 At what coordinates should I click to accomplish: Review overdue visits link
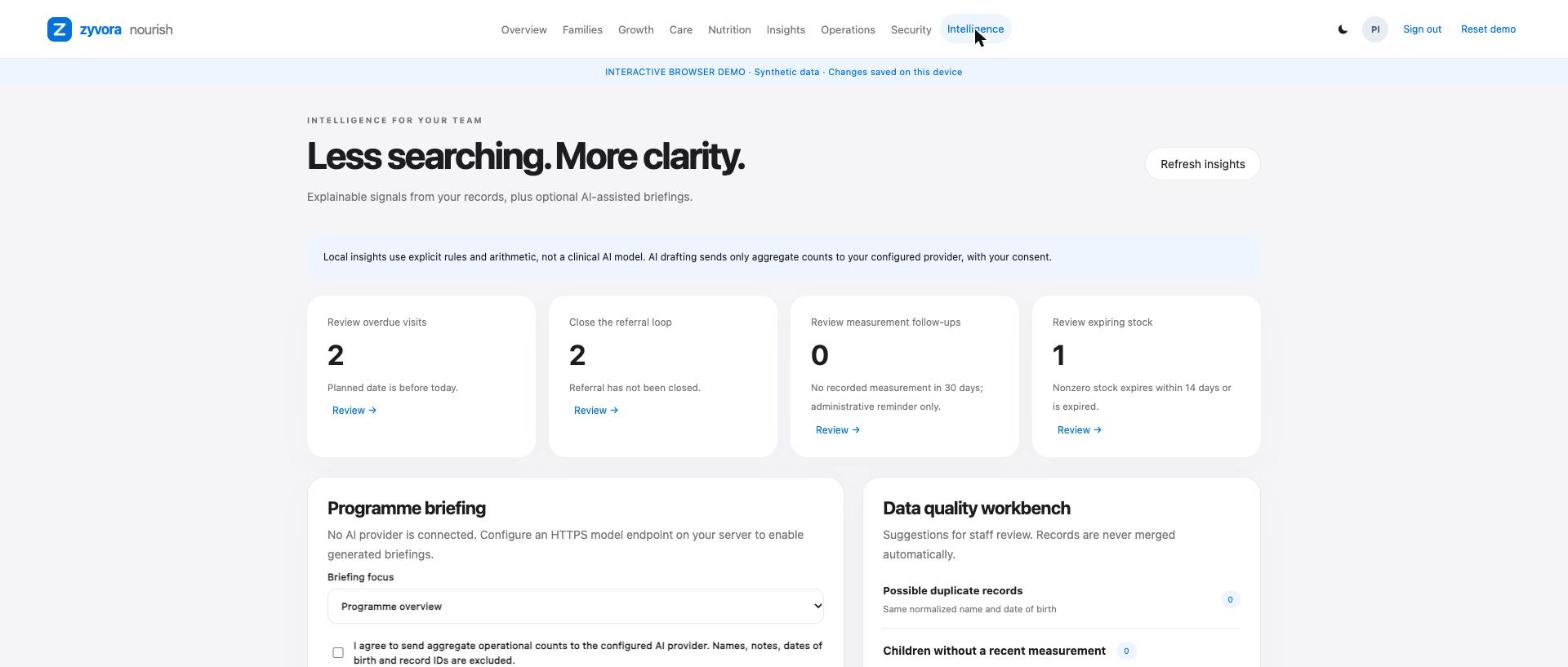354,410
